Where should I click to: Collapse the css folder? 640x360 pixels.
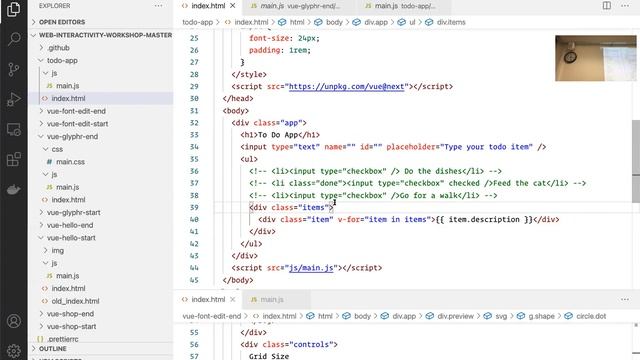pyautogui.click(x=57, y=149)
